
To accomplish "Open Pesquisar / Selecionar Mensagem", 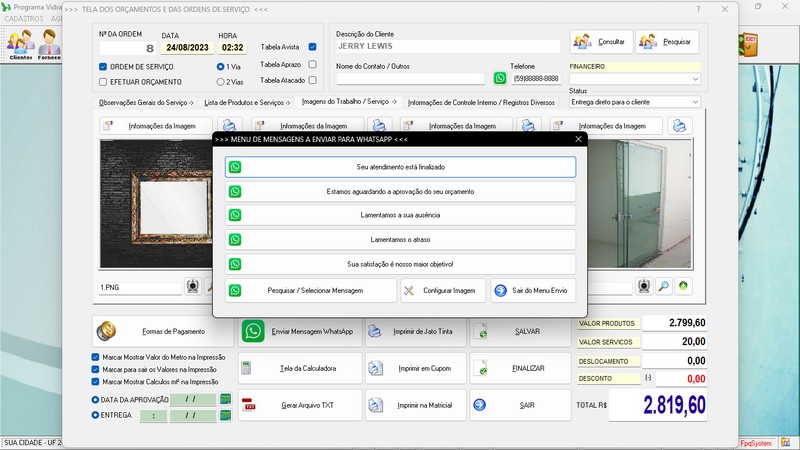I will 311,290.
